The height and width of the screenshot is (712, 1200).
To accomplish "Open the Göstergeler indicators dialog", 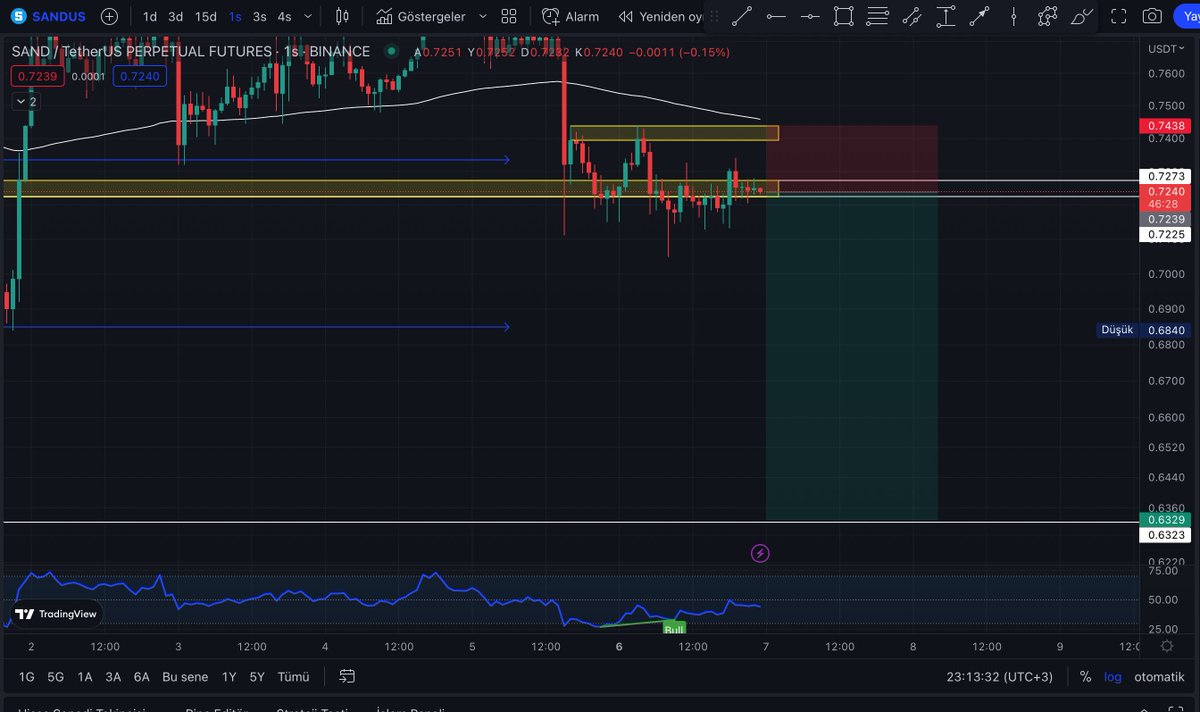I will 420,17.
